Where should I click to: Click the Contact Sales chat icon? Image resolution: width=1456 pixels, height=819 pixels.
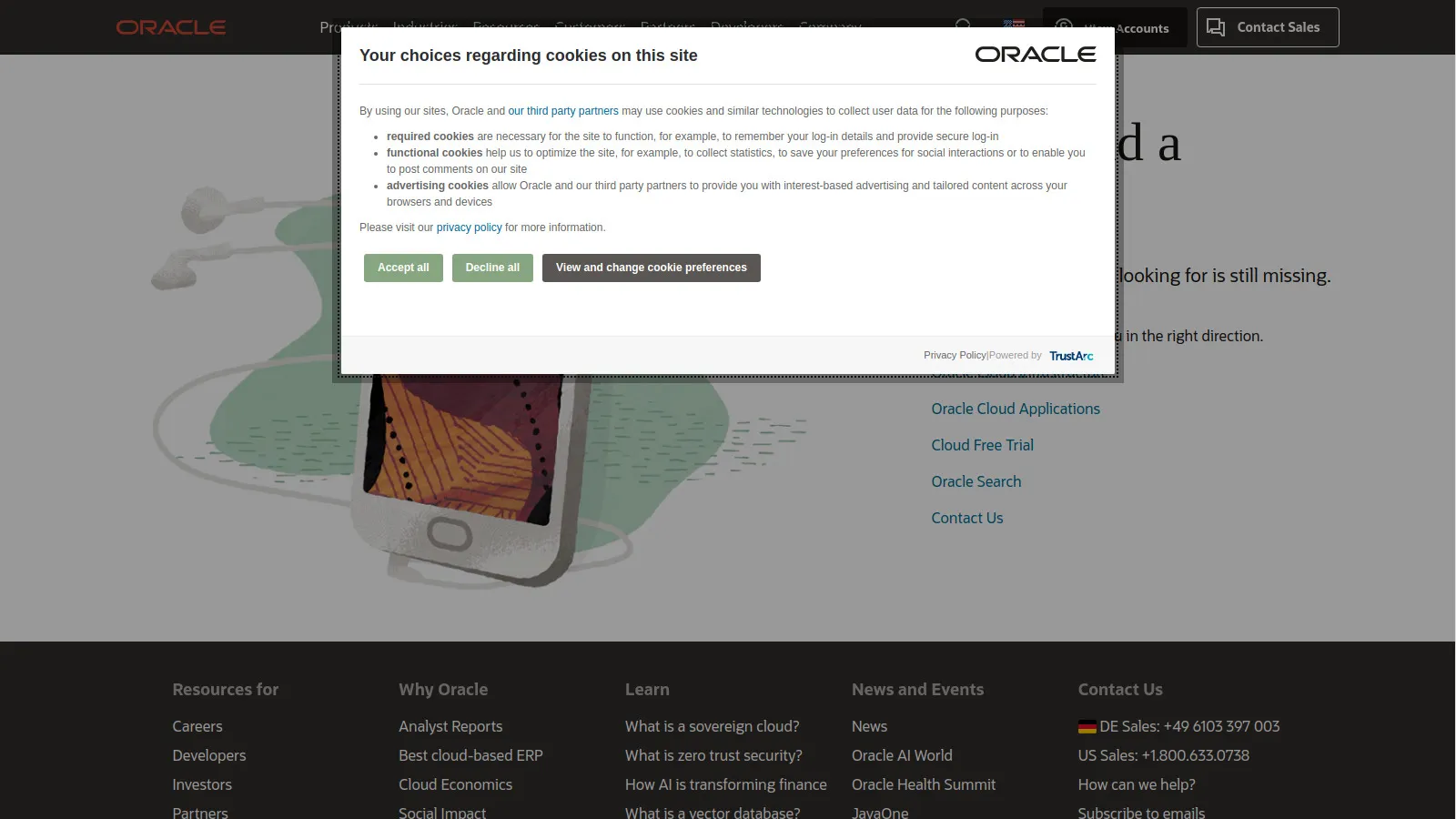point(1216,27)
